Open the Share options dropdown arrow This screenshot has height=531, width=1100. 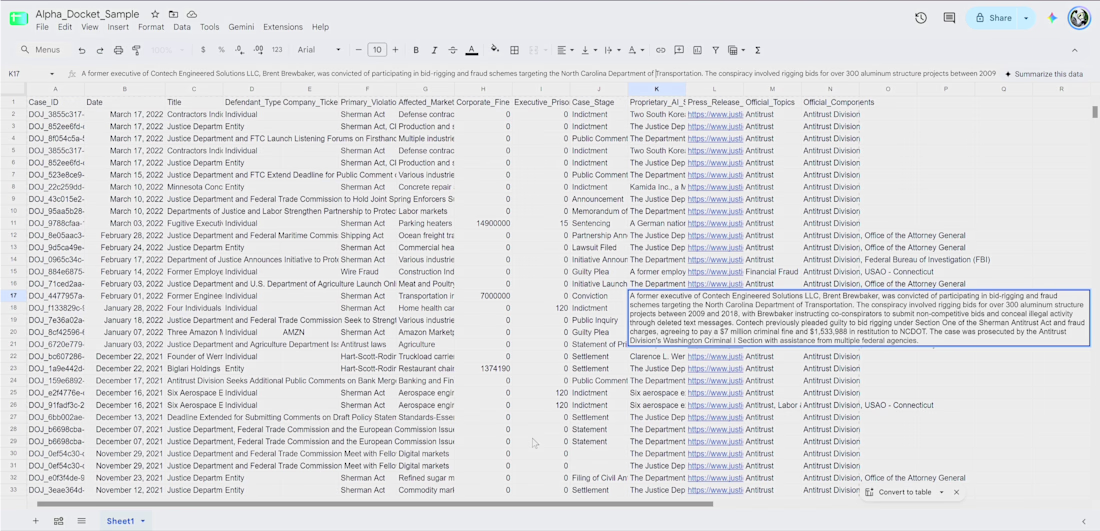click(1027, 18)
